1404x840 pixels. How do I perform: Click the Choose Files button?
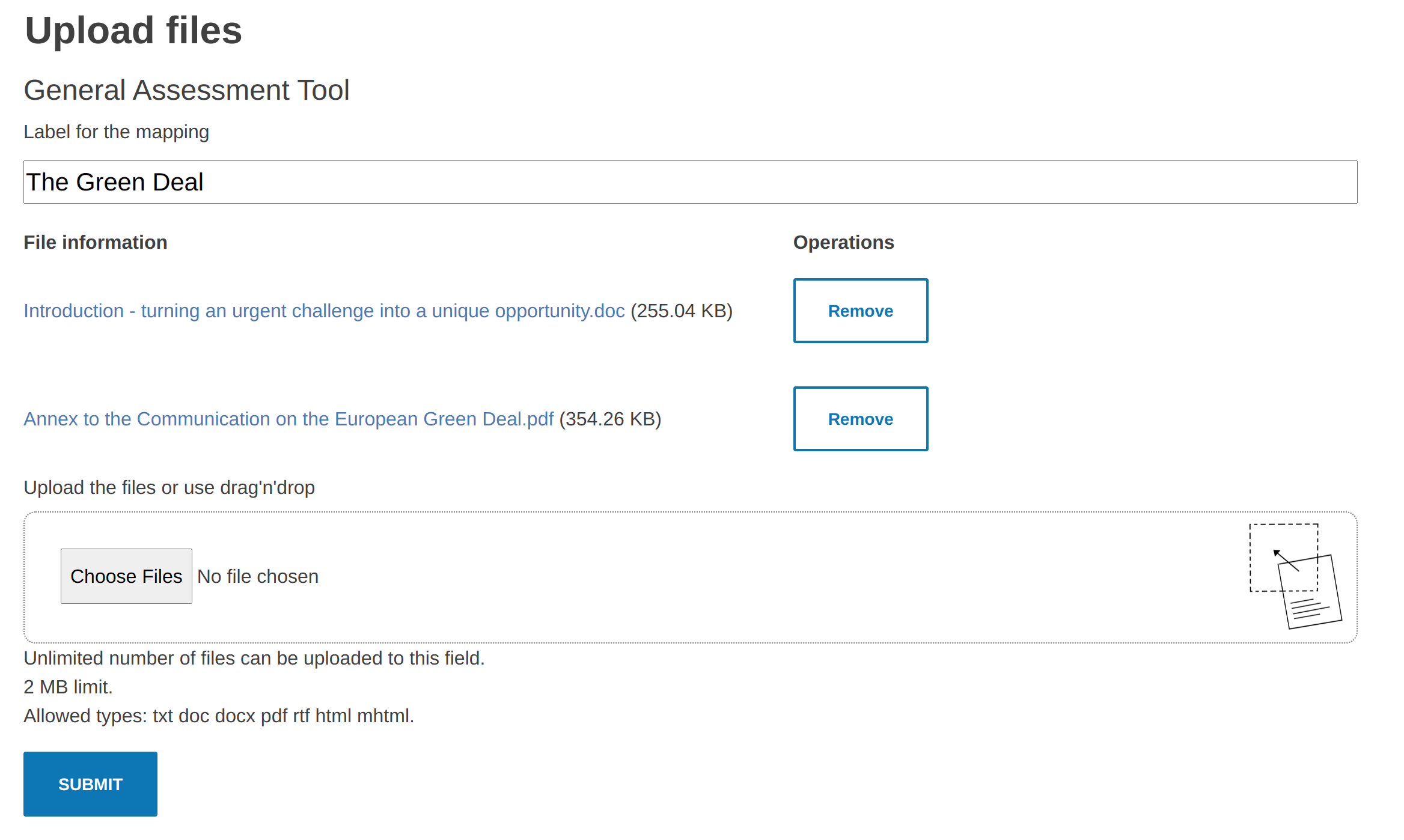tap(126, 576)
